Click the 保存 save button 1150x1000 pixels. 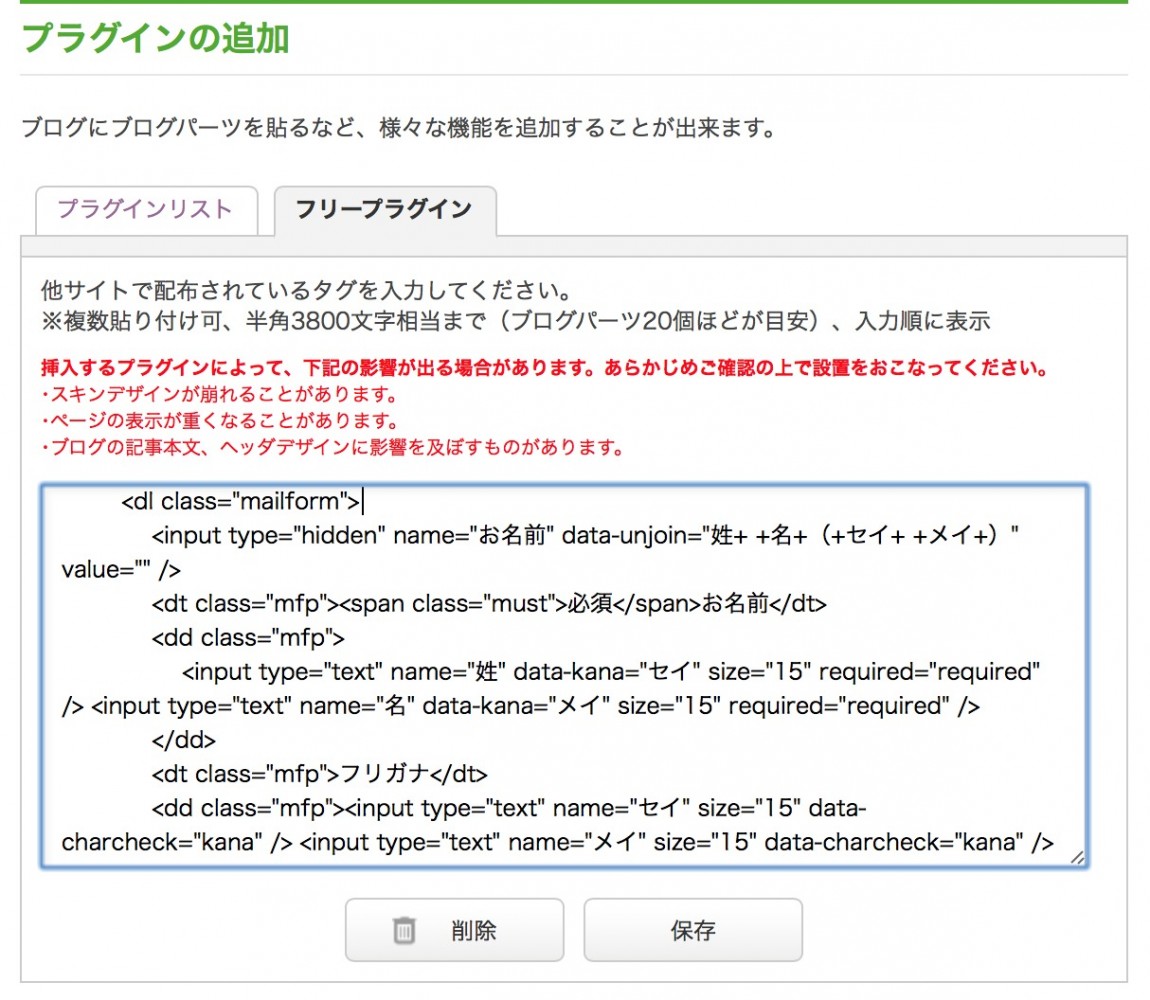coord(692,930)
